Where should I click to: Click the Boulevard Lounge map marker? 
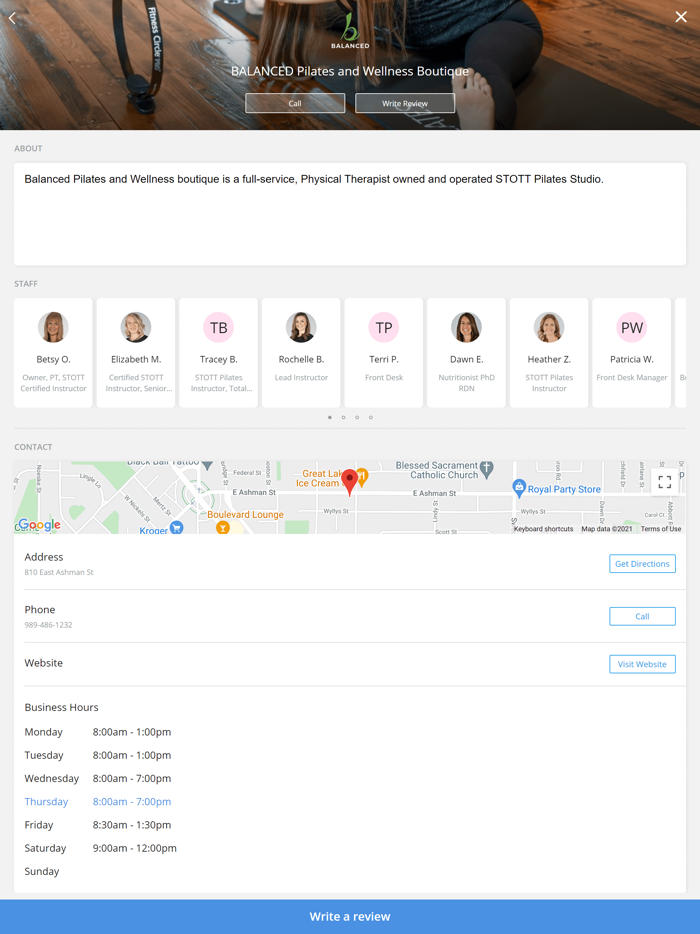(x=222, y=528)
